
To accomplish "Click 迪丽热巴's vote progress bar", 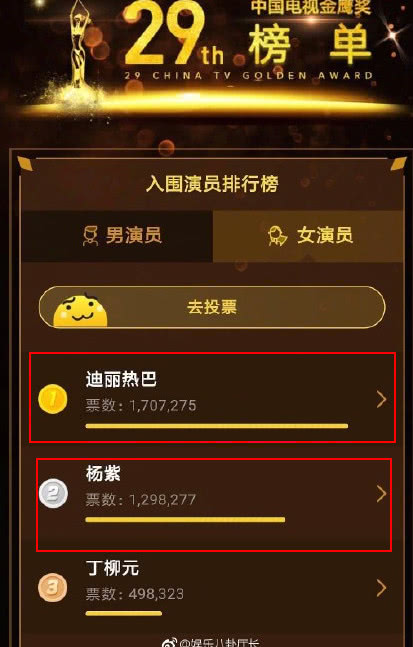I will click(x=217, y=426).
